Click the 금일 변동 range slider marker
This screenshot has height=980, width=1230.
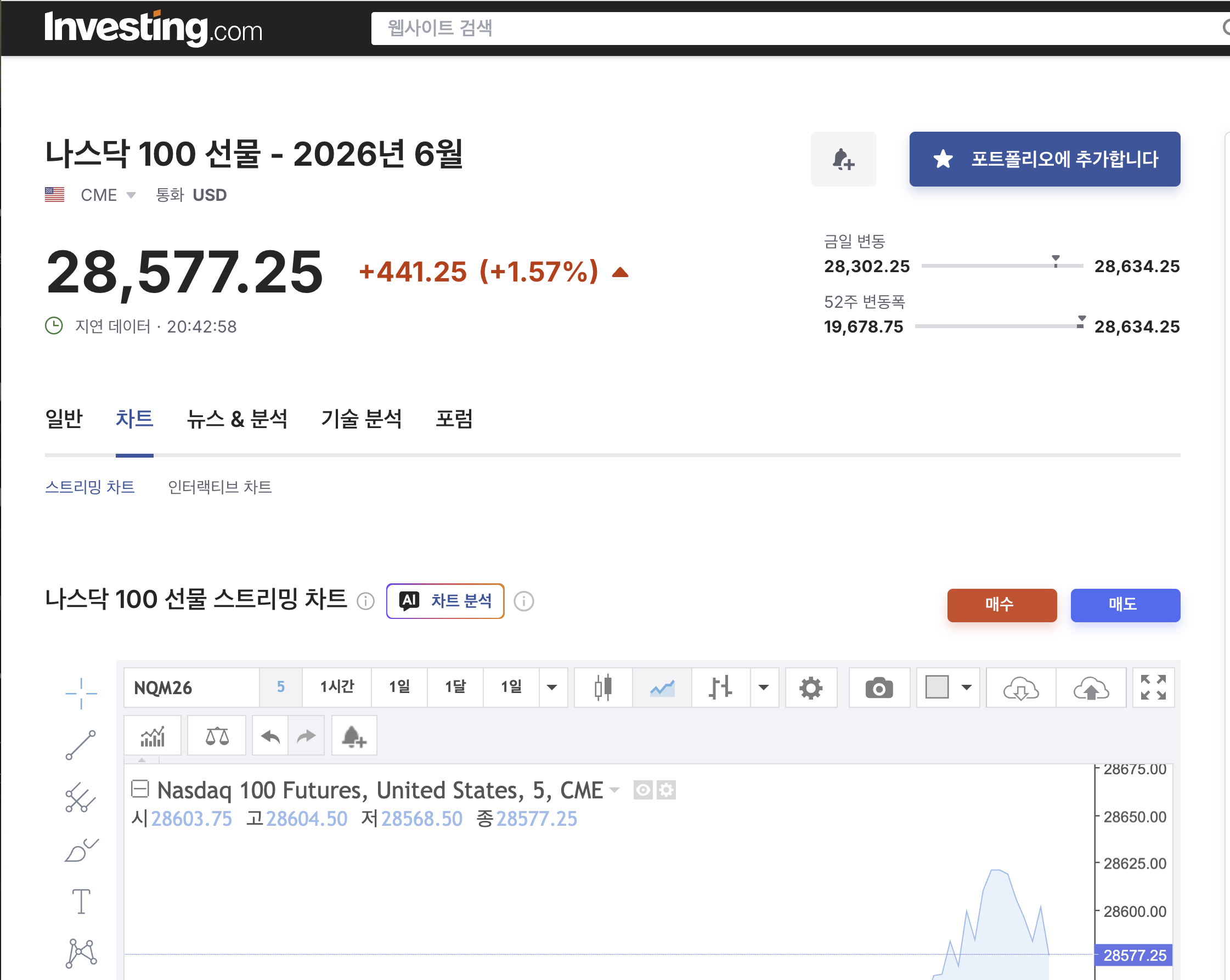coord(1056,261)
